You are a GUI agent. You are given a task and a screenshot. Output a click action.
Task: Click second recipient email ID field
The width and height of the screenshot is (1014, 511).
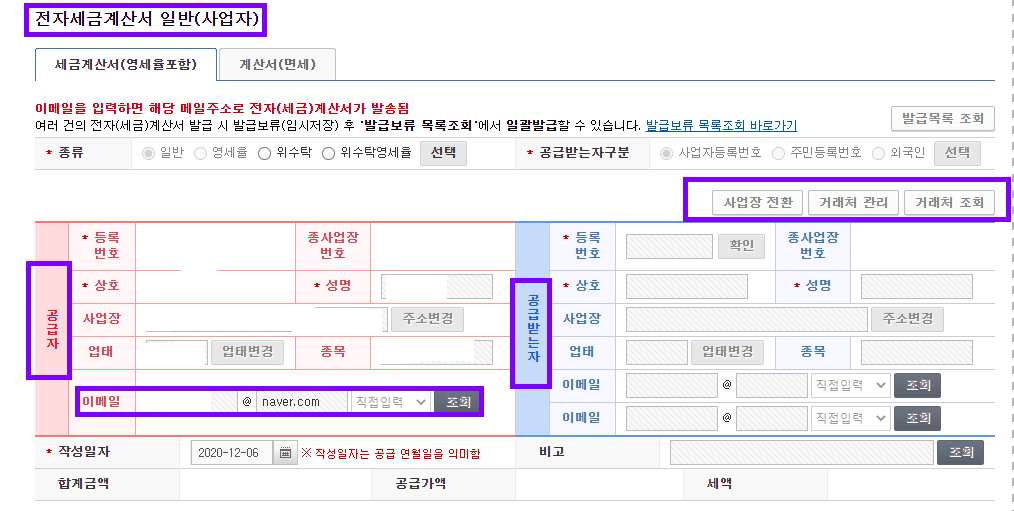click(672, 418)
